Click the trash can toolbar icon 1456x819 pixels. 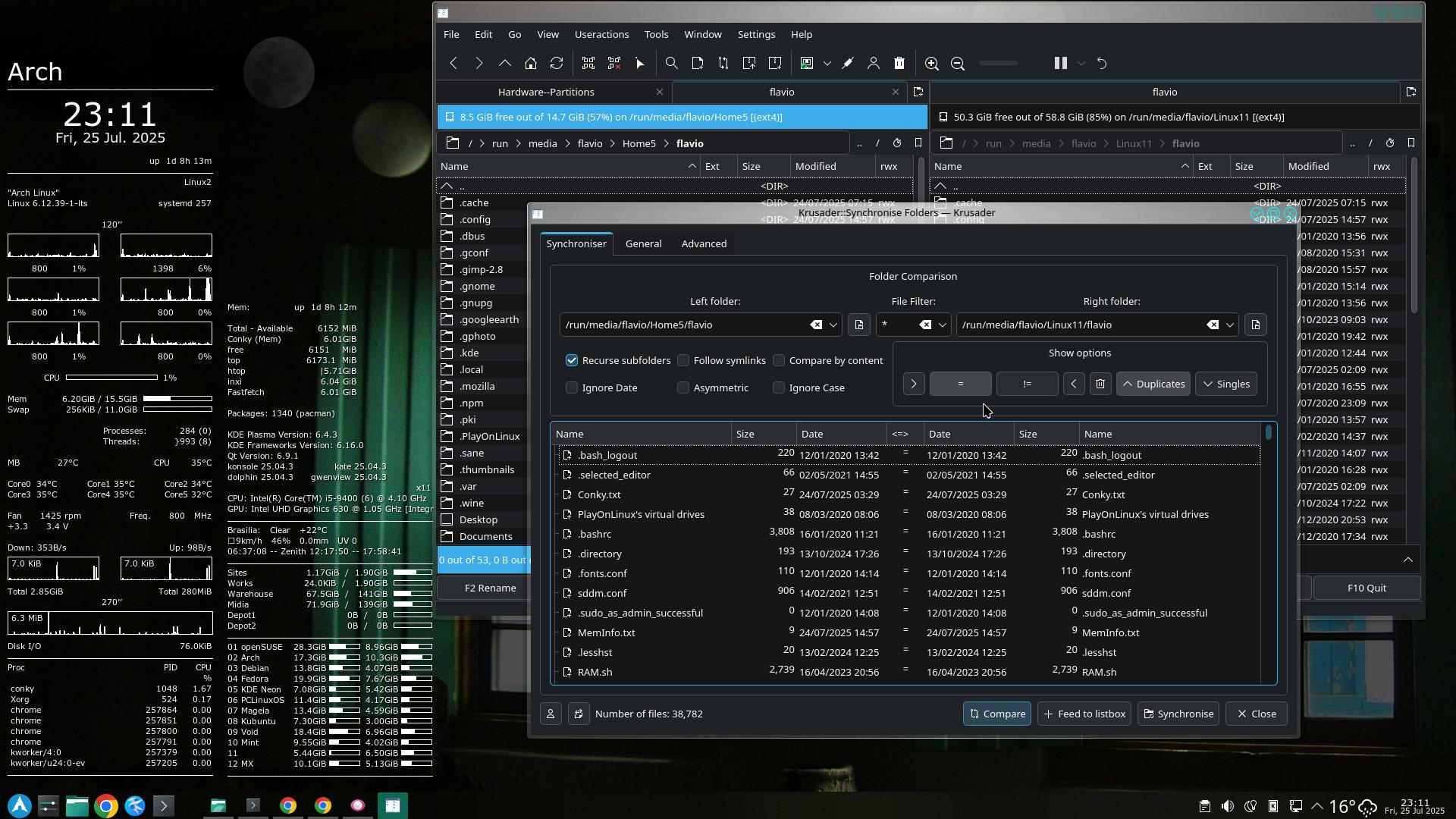click(x=899, y=64)
